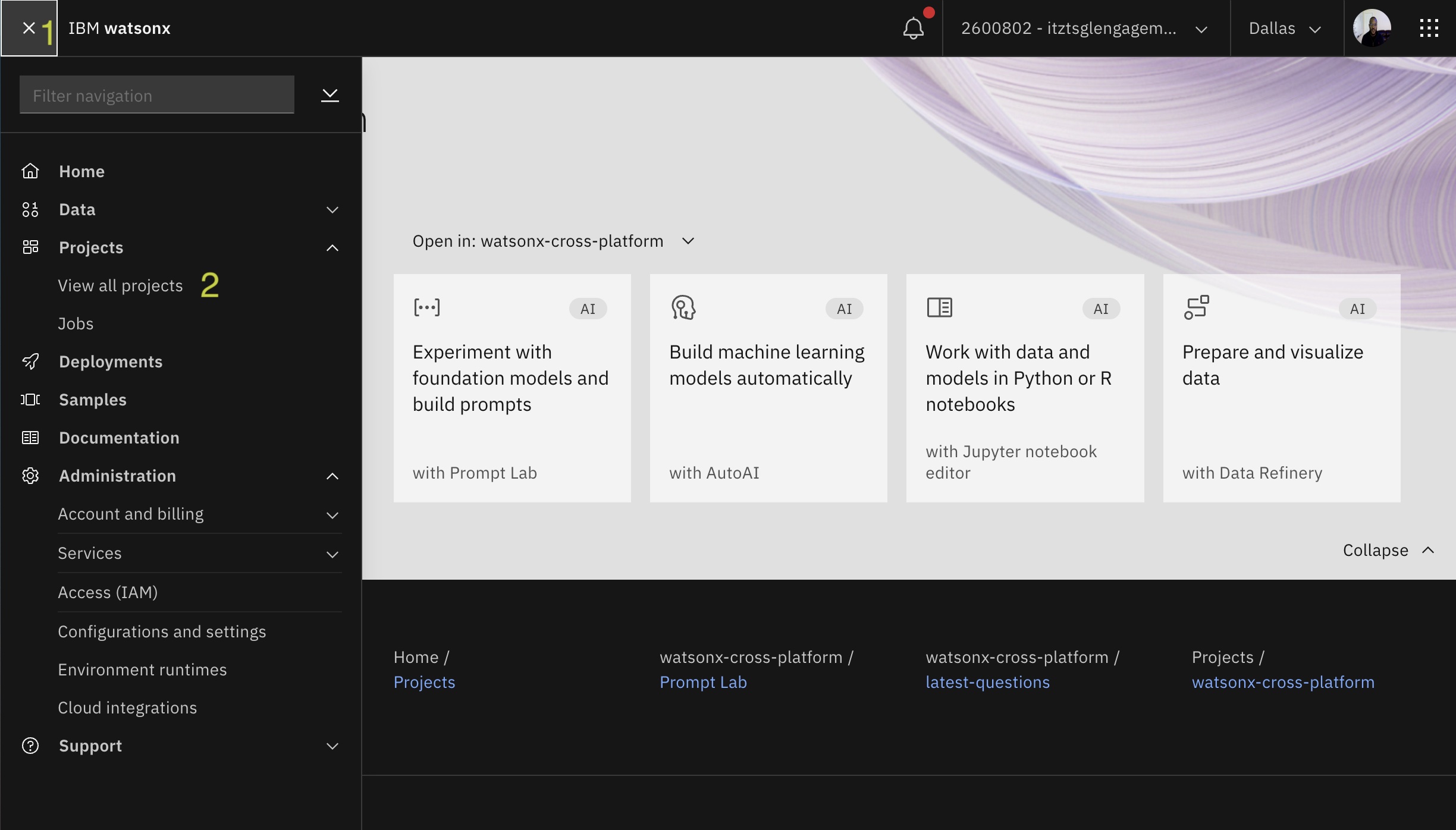
Task: Collapse the Administration section chevron
Action: click(332, 476)
